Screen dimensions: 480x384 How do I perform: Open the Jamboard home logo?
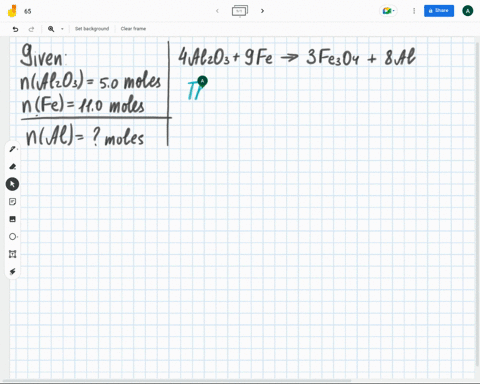pos(12,11)
